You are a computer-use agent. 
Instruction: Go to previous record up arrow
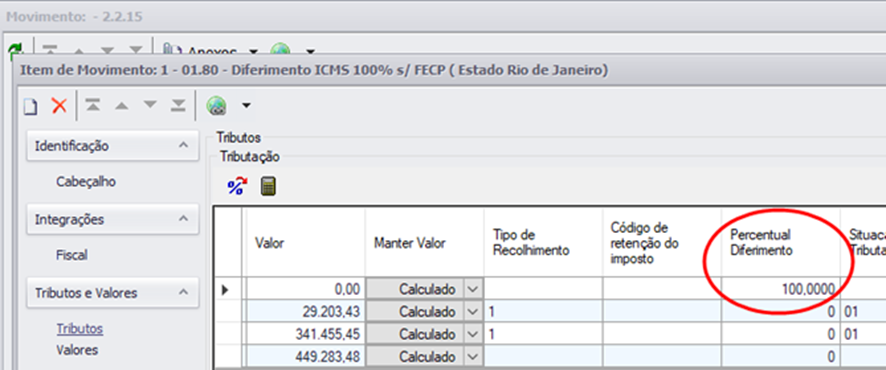click(x=121, y=106)
